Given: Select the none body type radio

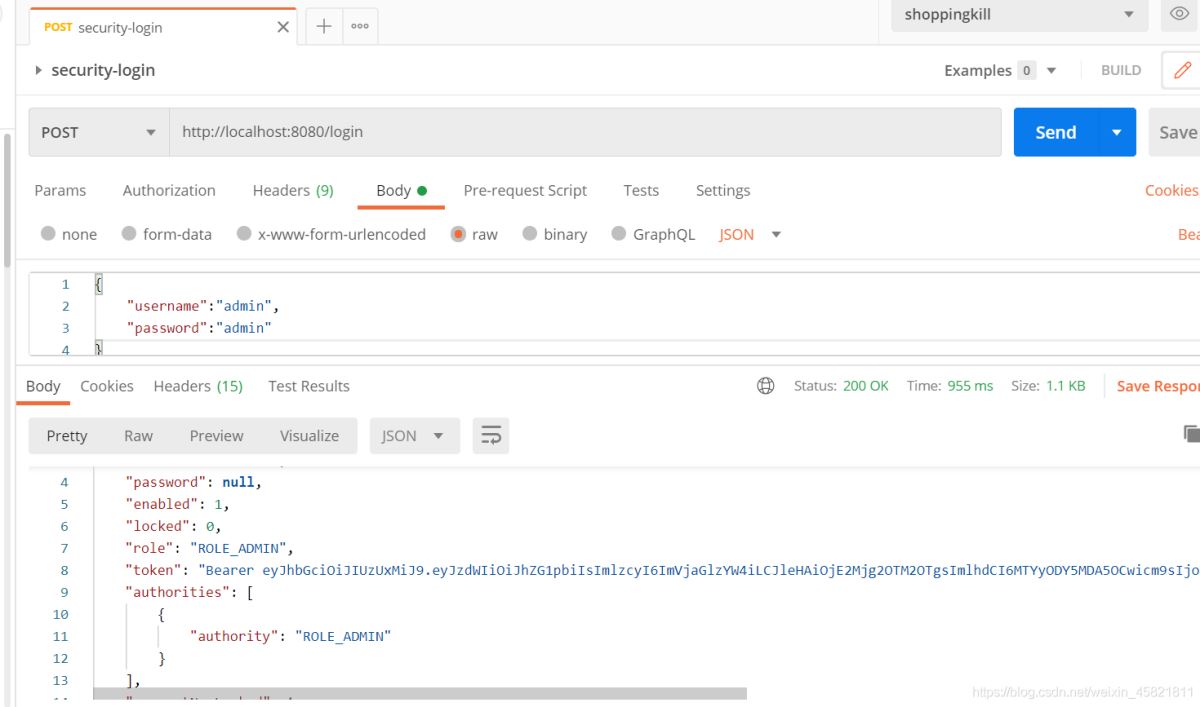Looking at the screenshot, I should coord(48,234).
